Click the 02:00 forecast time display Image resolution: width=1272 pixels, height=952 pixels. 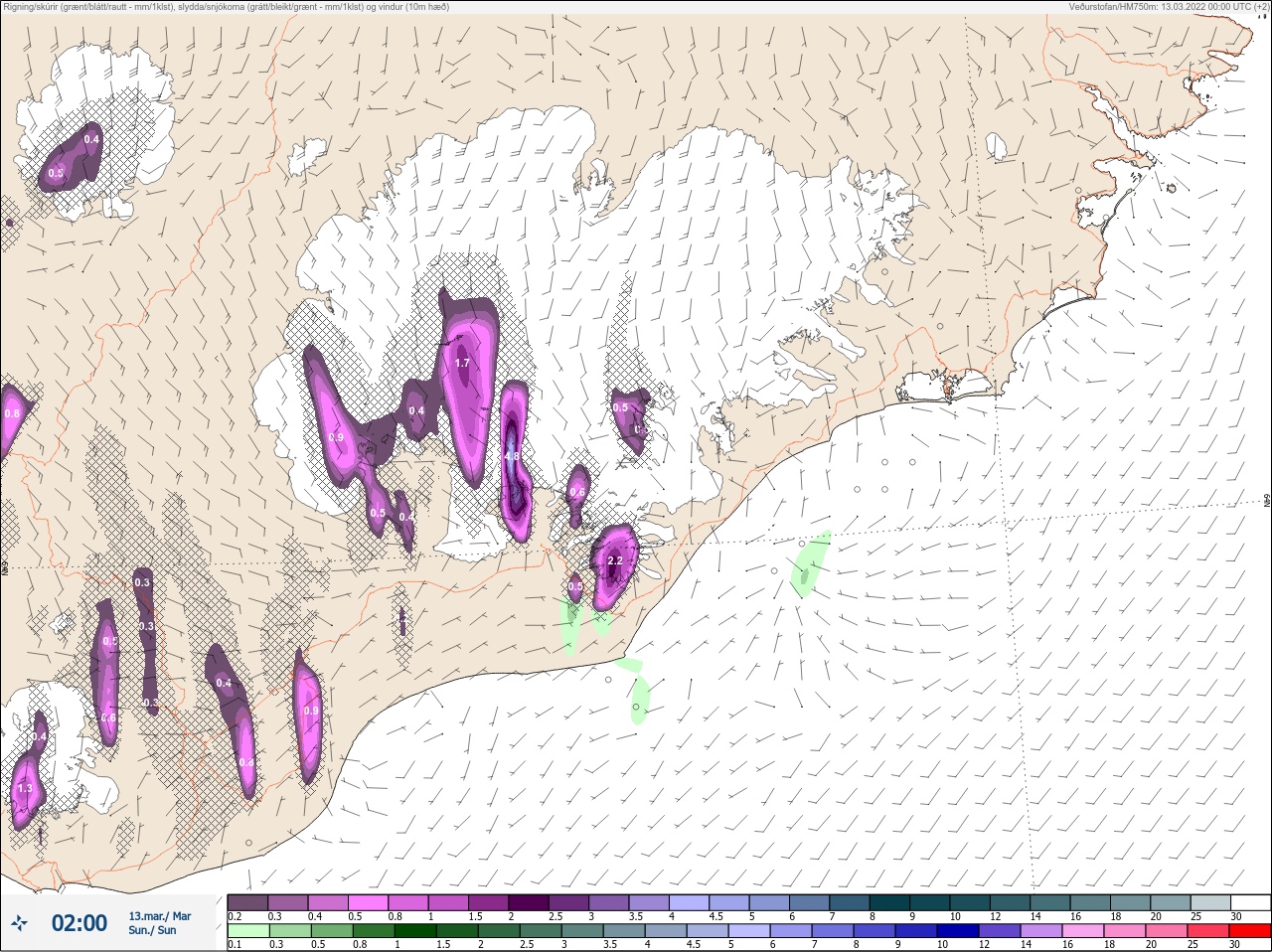click(79, 923)
